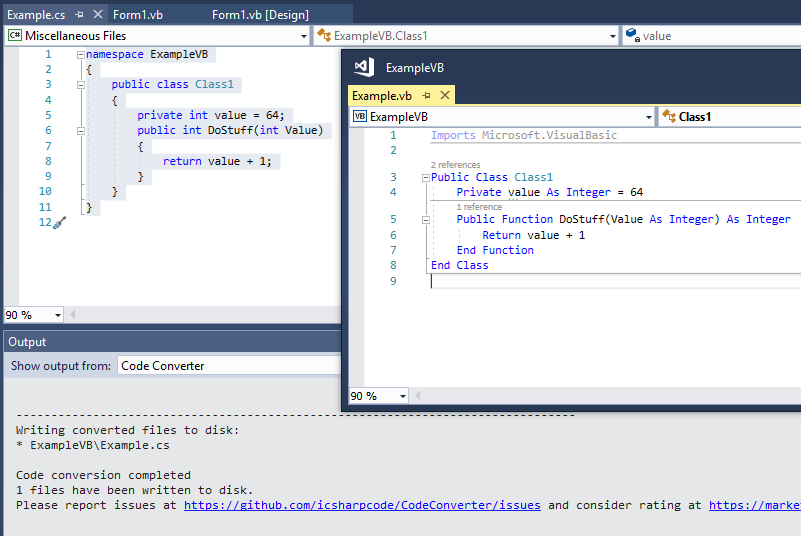The height and width of the screenshot is (536, 801).
Task: Click the VB icon beside ExampleVB dropdown
Action: (360, 116)
